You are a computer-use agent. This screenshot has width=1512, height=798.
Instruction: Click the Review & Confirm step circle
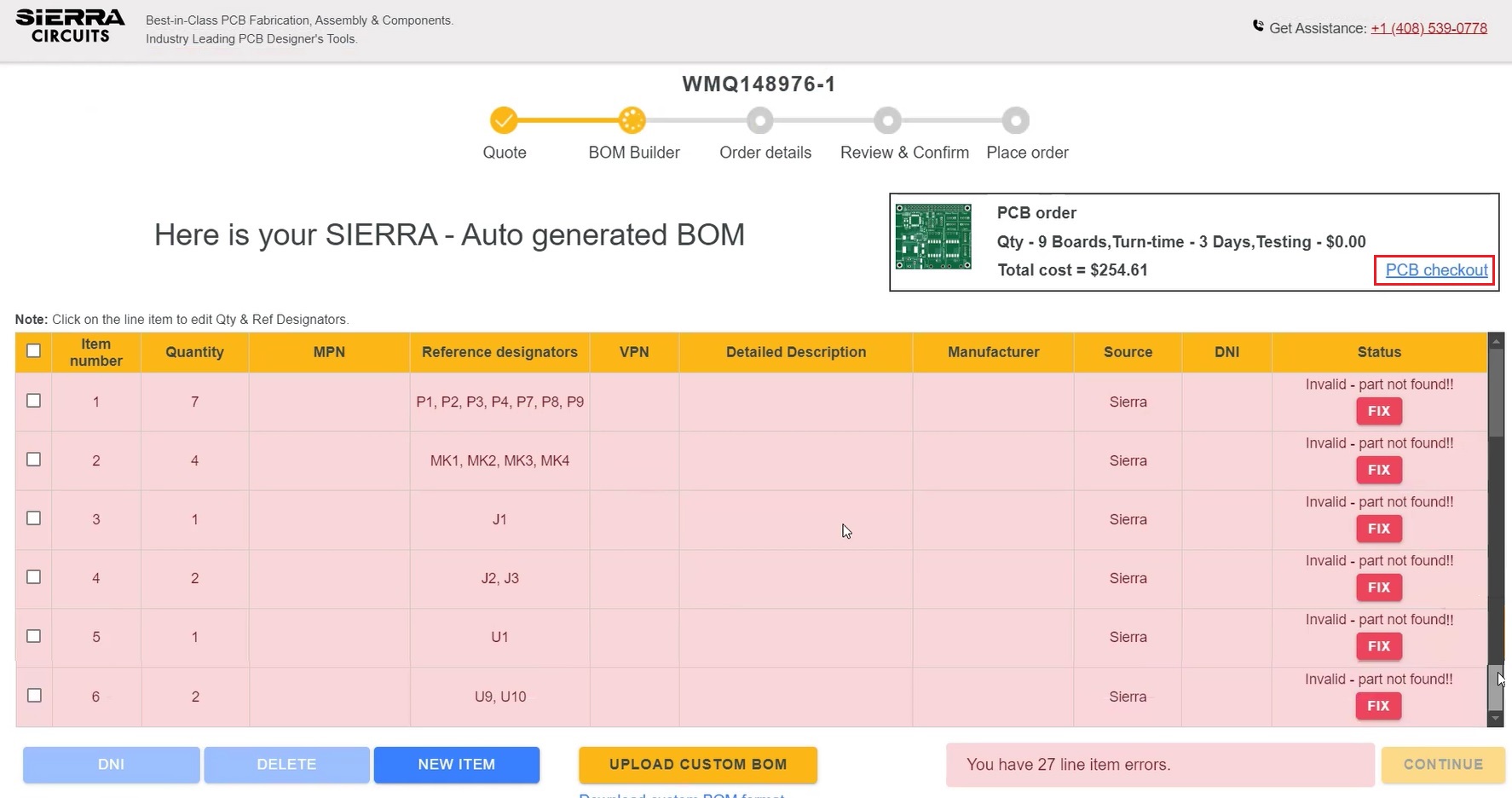[x=887, y=120]
